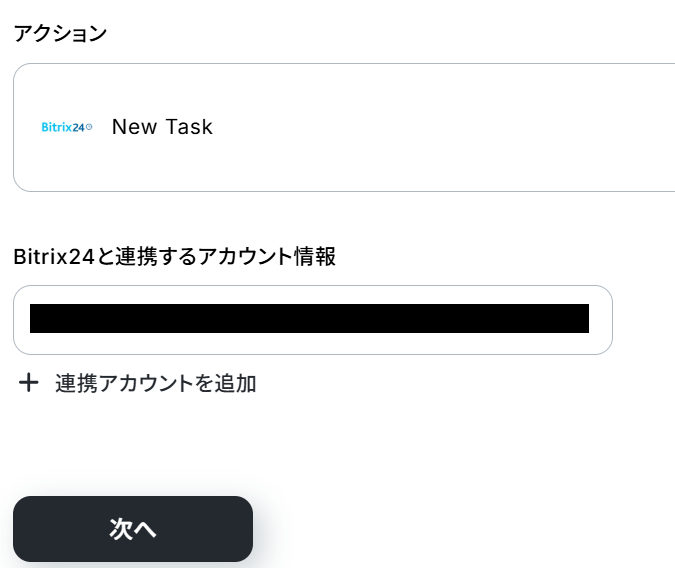This screenshot has height=568, width=675.
Task: Click the アクション section label
Action: coord(60,33)
